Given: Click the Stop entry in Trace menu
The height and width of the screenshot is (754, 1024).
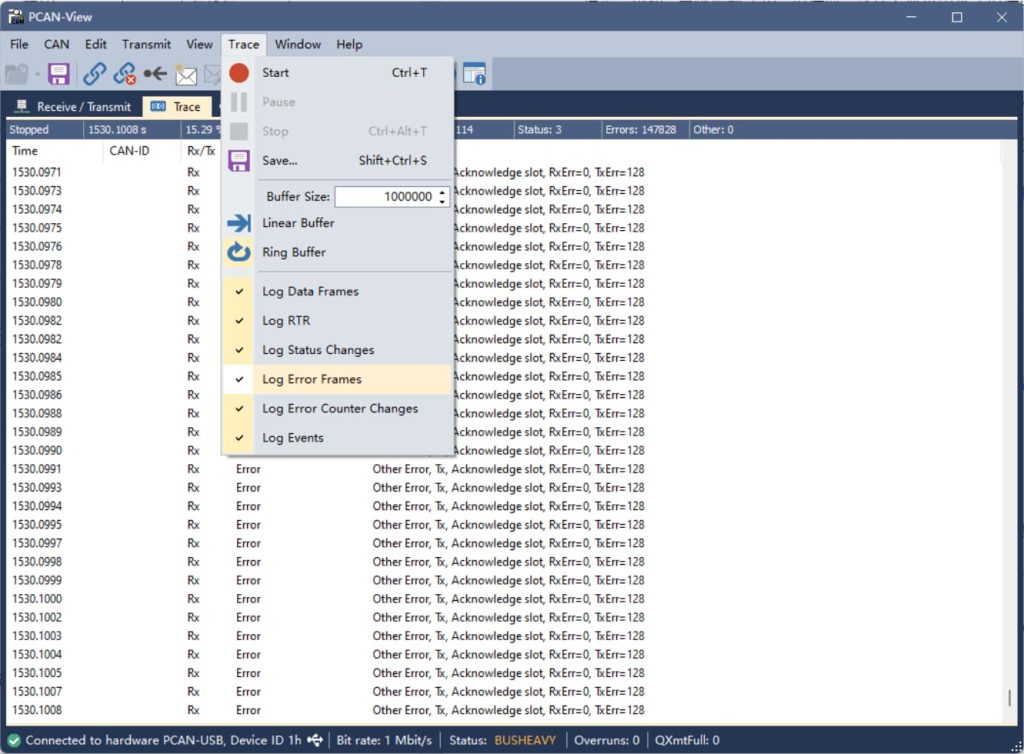Looking at the screenshot, I should (x=338, y=131).
